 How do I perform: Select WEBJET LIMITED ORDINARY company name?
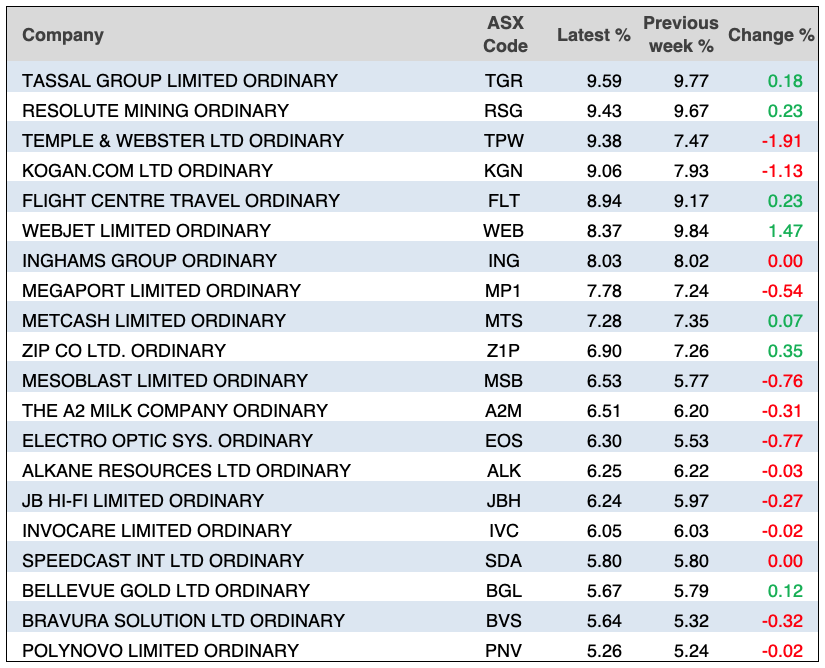click(x=146, y=231)
